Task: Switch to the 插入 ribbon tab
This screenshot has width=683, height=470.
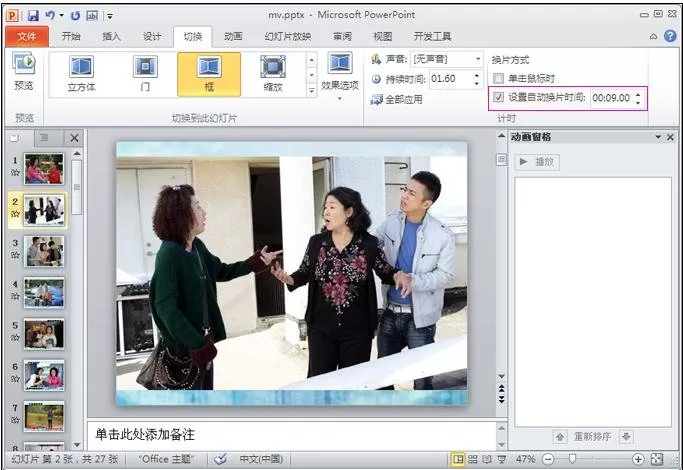Action: click(x=112, y=37)
